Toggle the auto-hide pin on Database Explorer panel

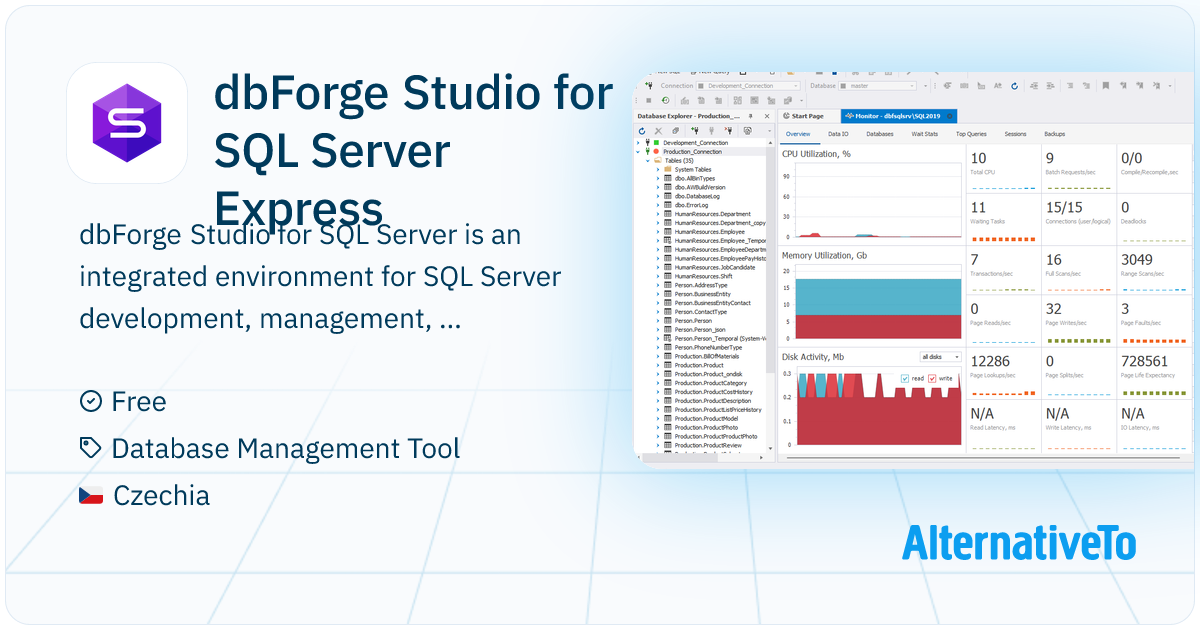(750, 116)
